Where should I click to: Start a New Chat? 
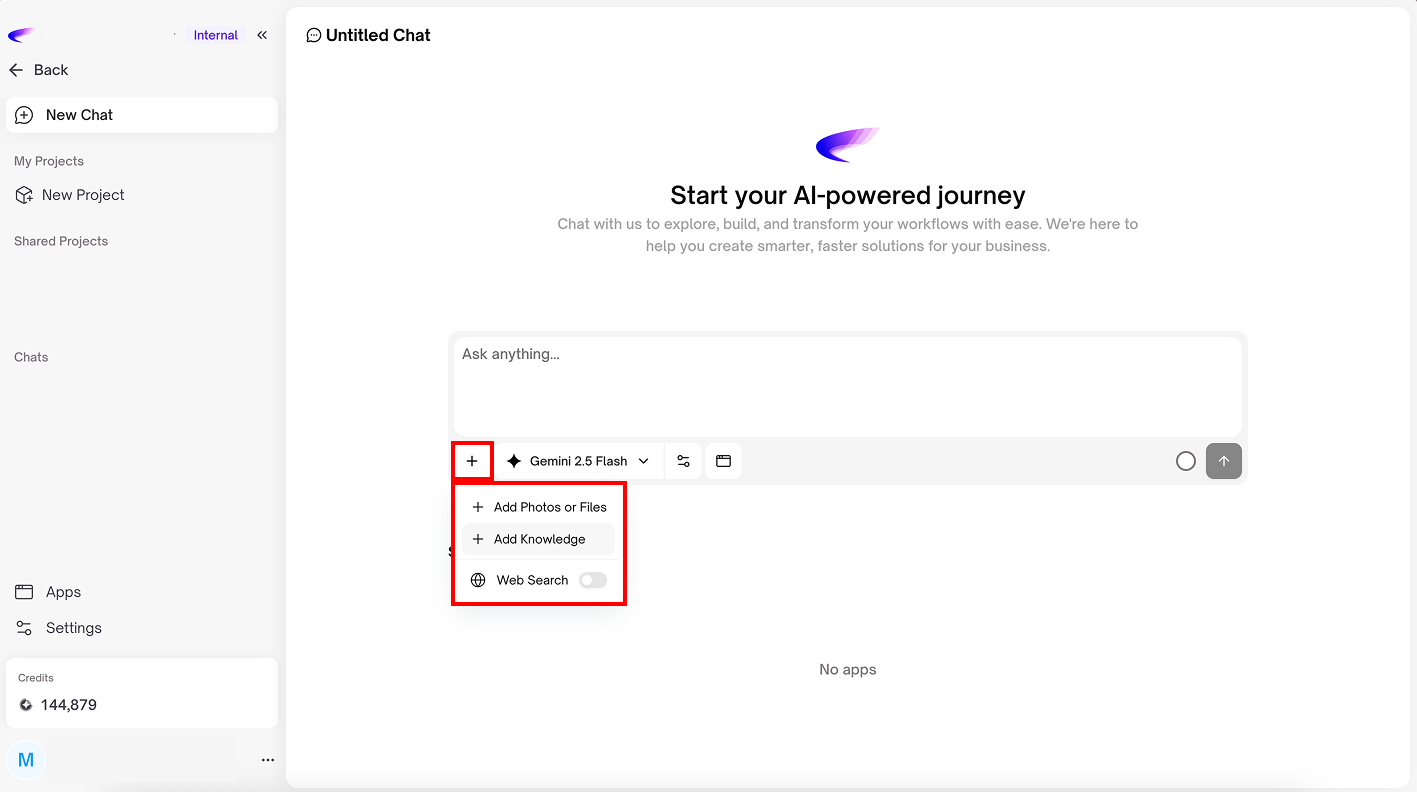point(141,115)
